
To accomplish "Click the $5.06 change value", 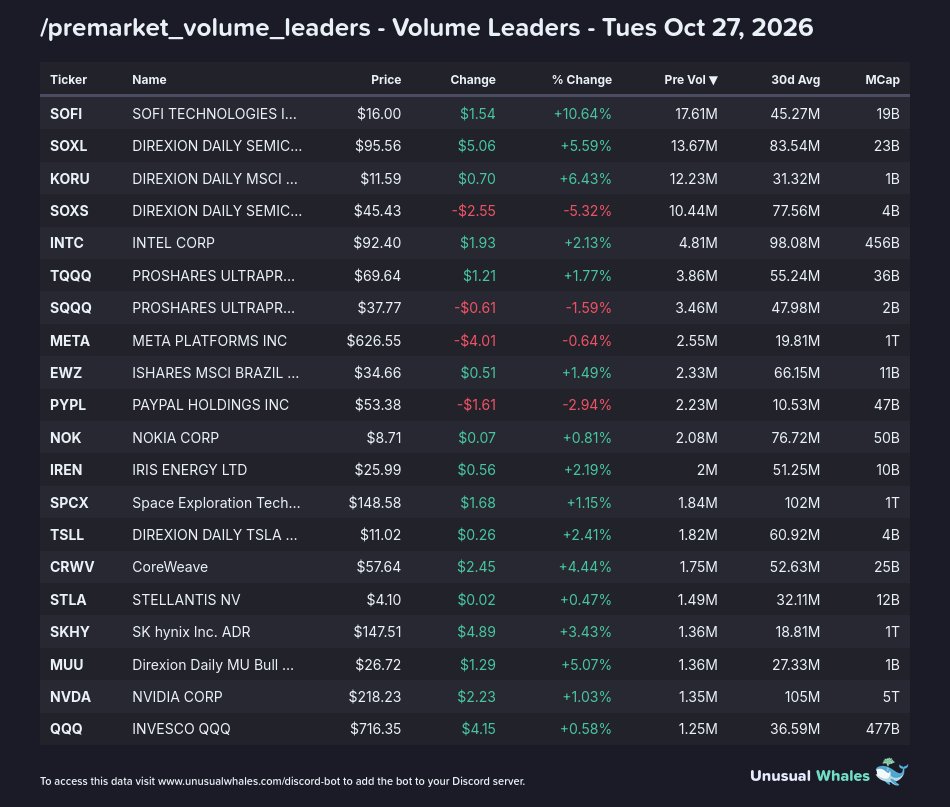I will point(477,146).
